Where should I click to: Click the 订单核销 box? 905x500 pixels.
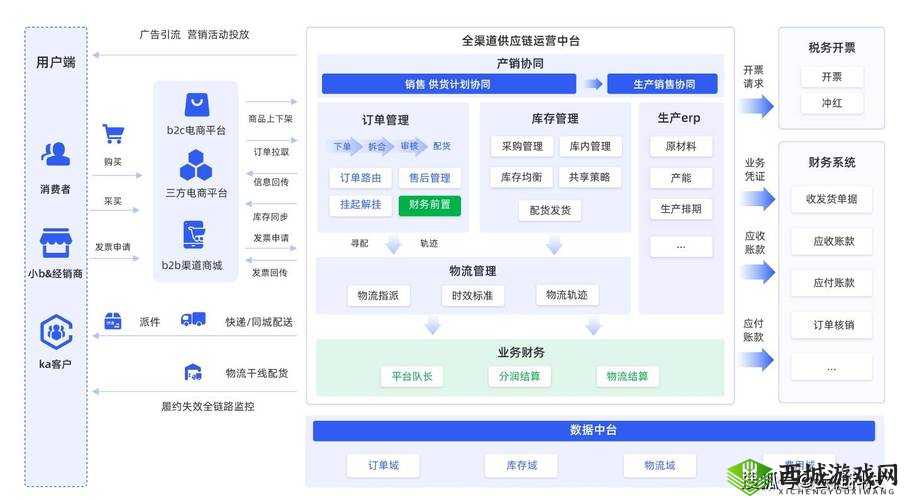pyautogui.click(x=831, y=325)
